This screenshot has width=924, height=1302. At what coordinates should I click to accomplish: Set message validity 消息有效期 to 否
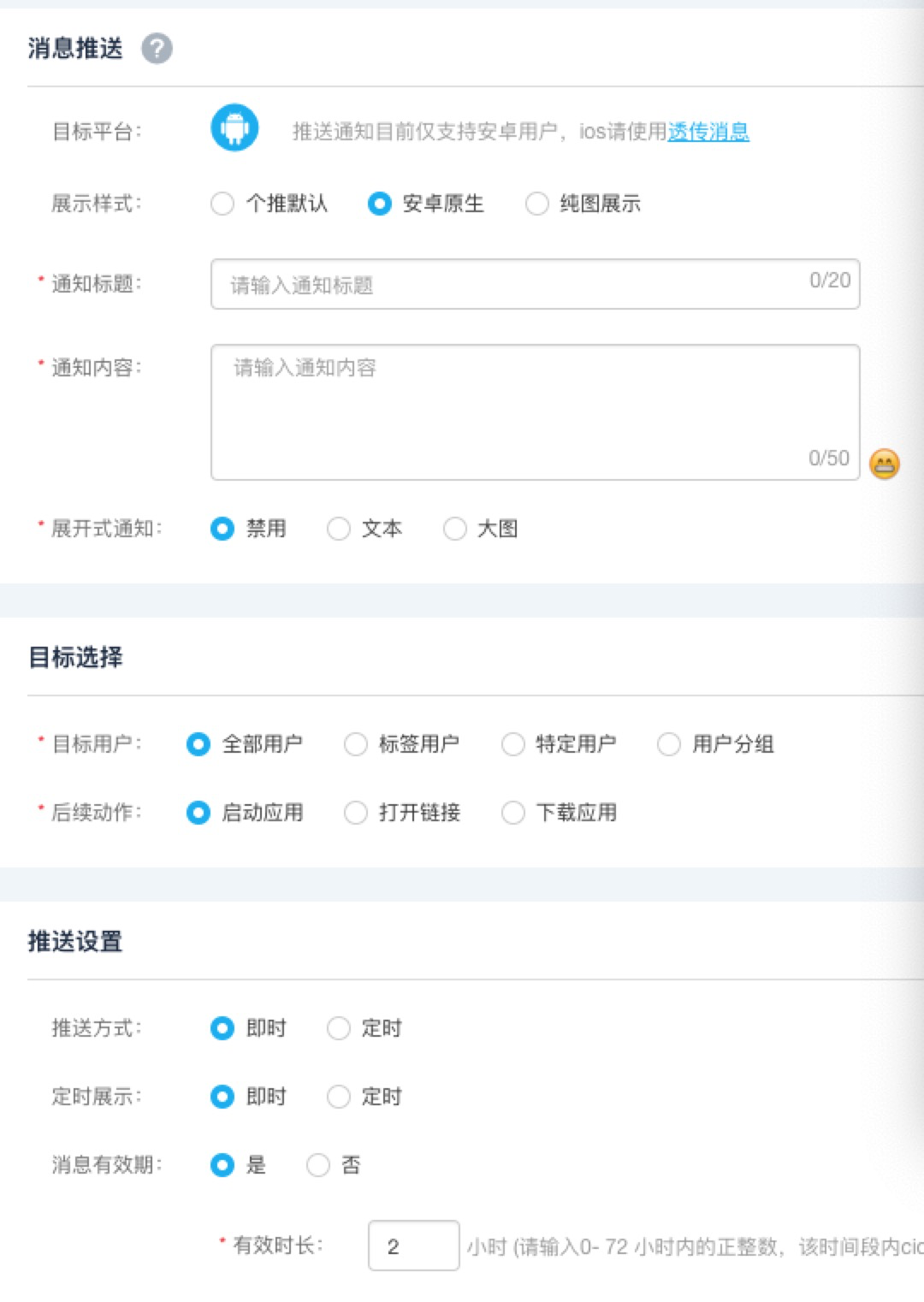pos(317,1165)
